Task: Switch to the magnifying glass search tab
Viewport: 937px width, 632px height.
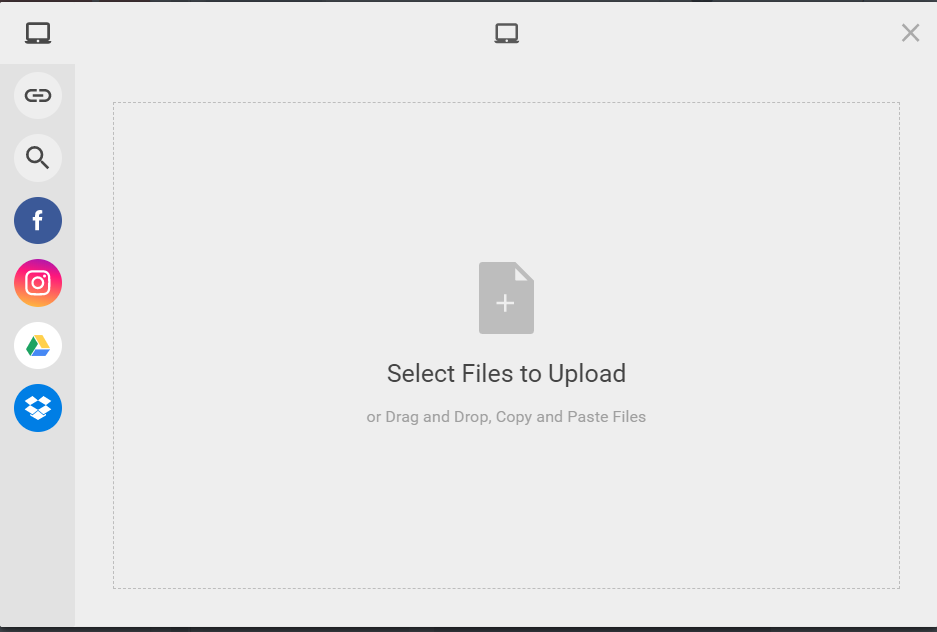Action: click(38, 158)
